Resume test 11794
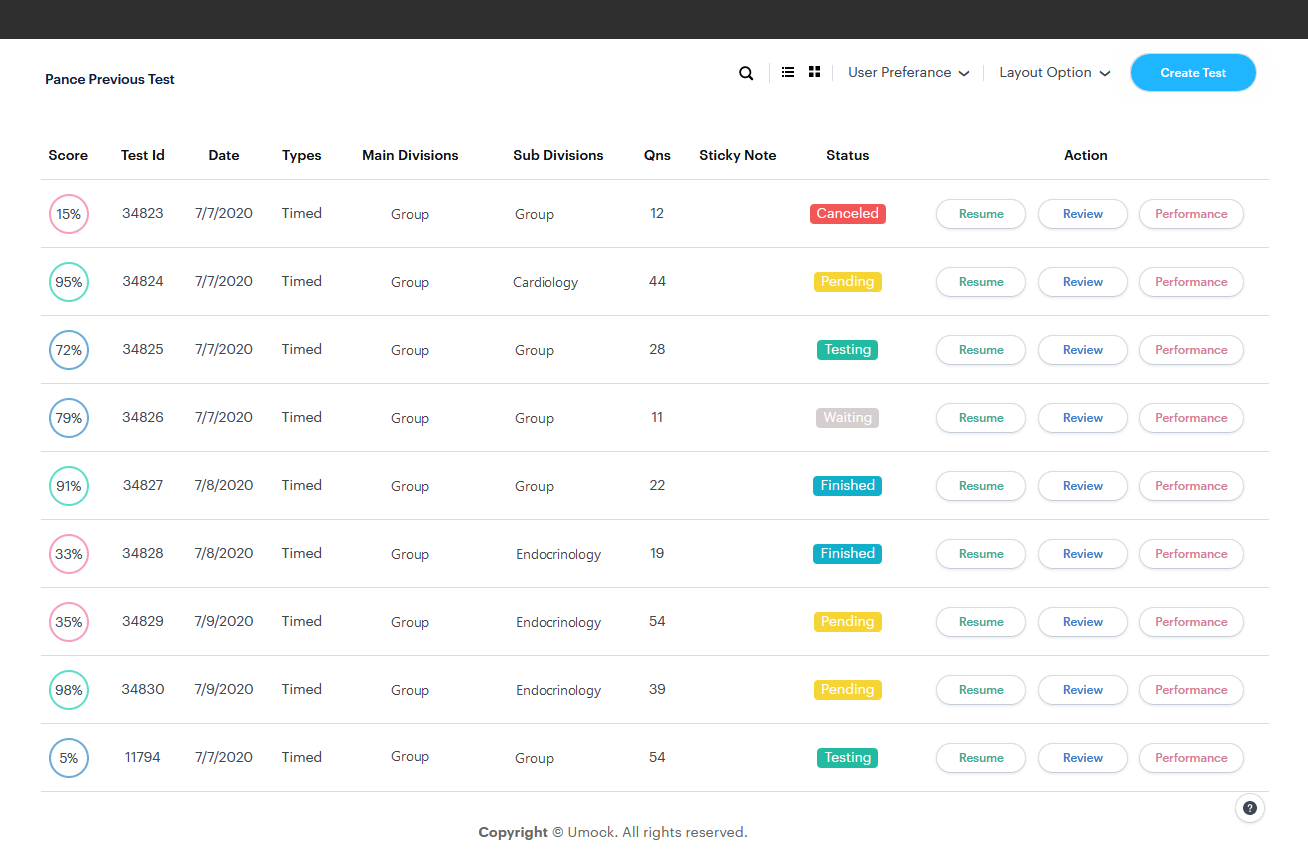Viewport: 1308px width, 858px height. coord(981,758)
